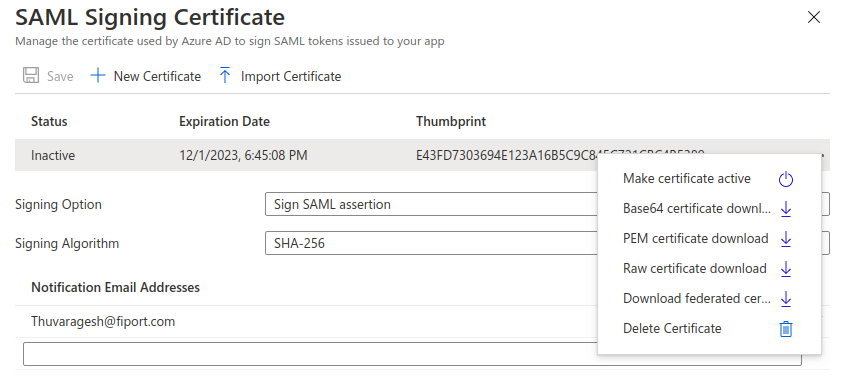Click the trash can delete icon
Screen dimensions: 848x388
(x=786, y=329)
